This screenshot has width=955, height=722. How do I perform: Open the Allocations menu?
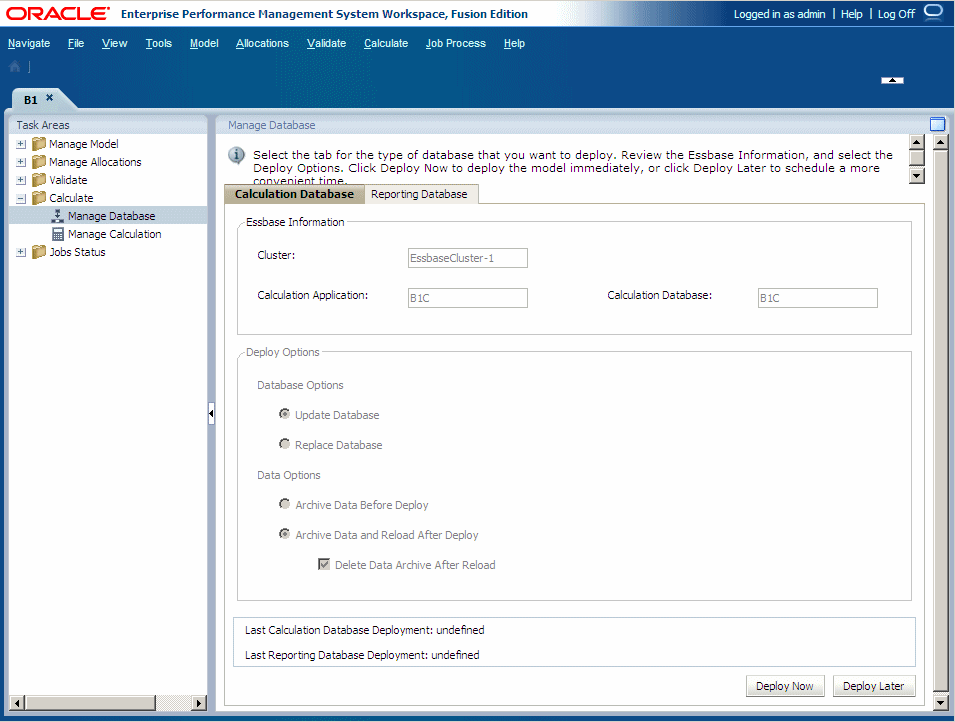263,43
